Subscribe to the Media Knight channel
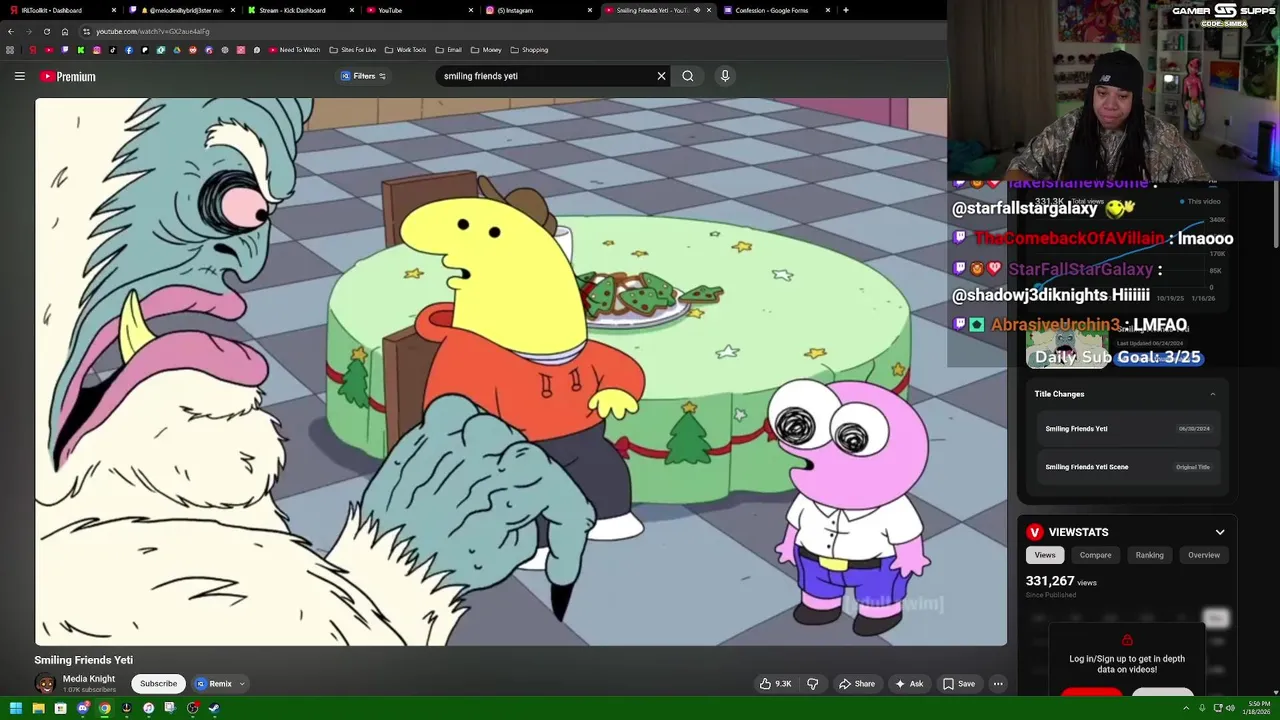This screenshot has height=720, width=1280. tap(158, 684)
